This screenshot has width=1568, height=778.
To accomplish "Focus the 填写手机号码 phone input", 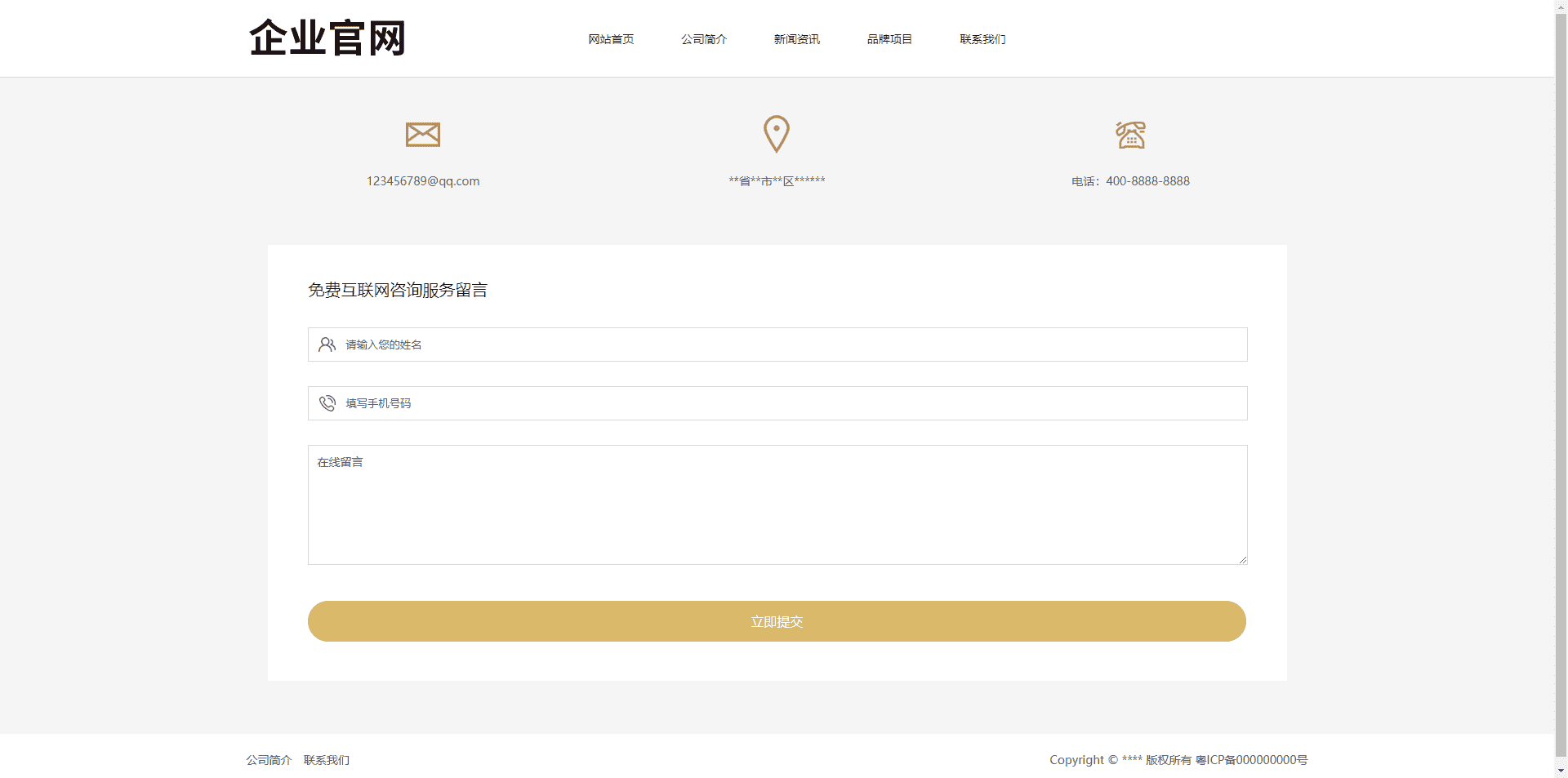I will click(x=777, y=403).
